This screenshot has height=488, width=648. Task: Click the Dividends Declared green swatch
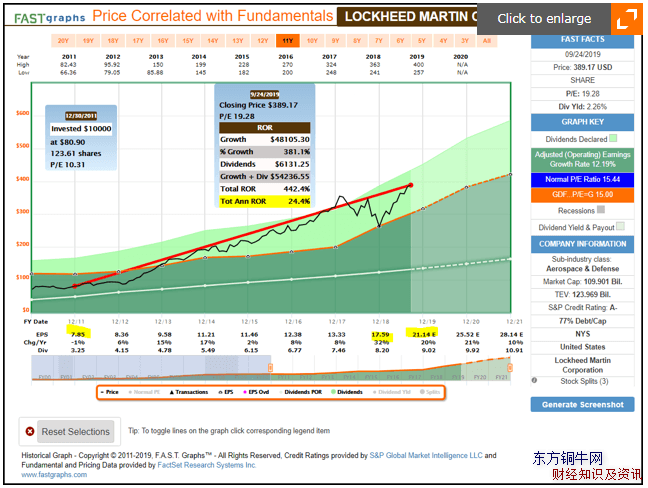(613, 138)
